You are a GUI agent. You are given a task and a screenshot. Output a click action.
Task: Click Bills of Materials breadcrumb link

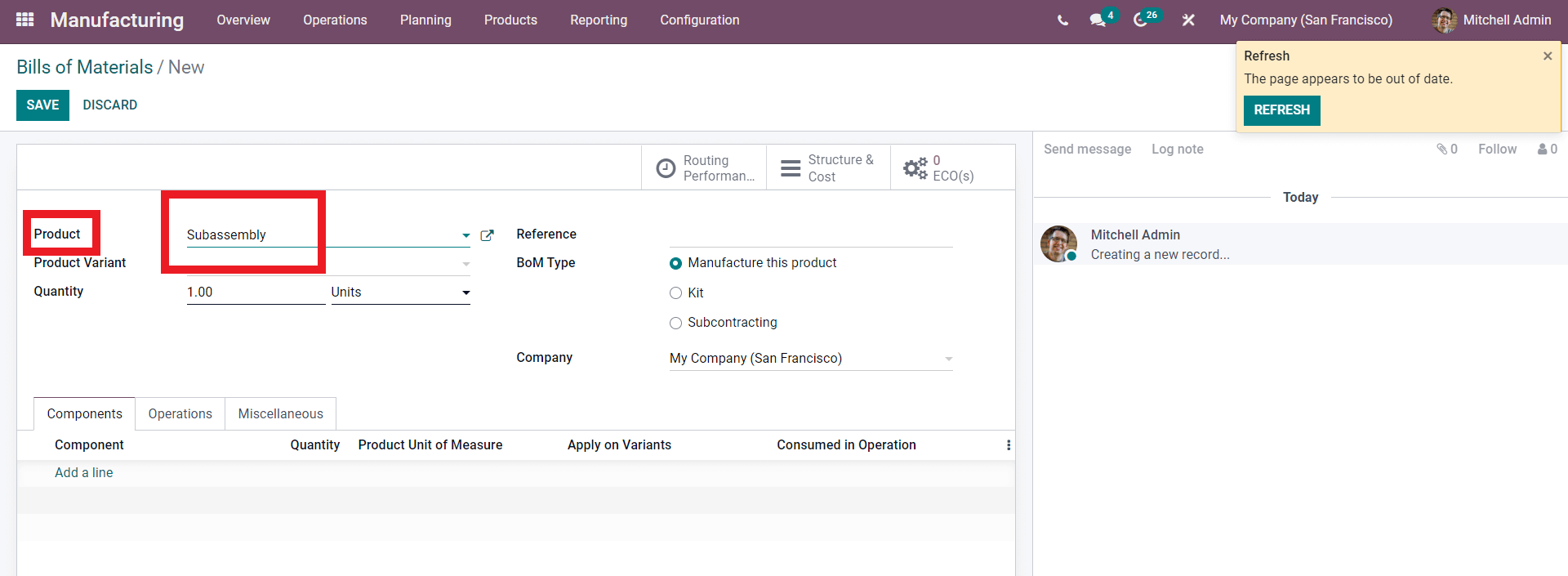tap(85, 67)
